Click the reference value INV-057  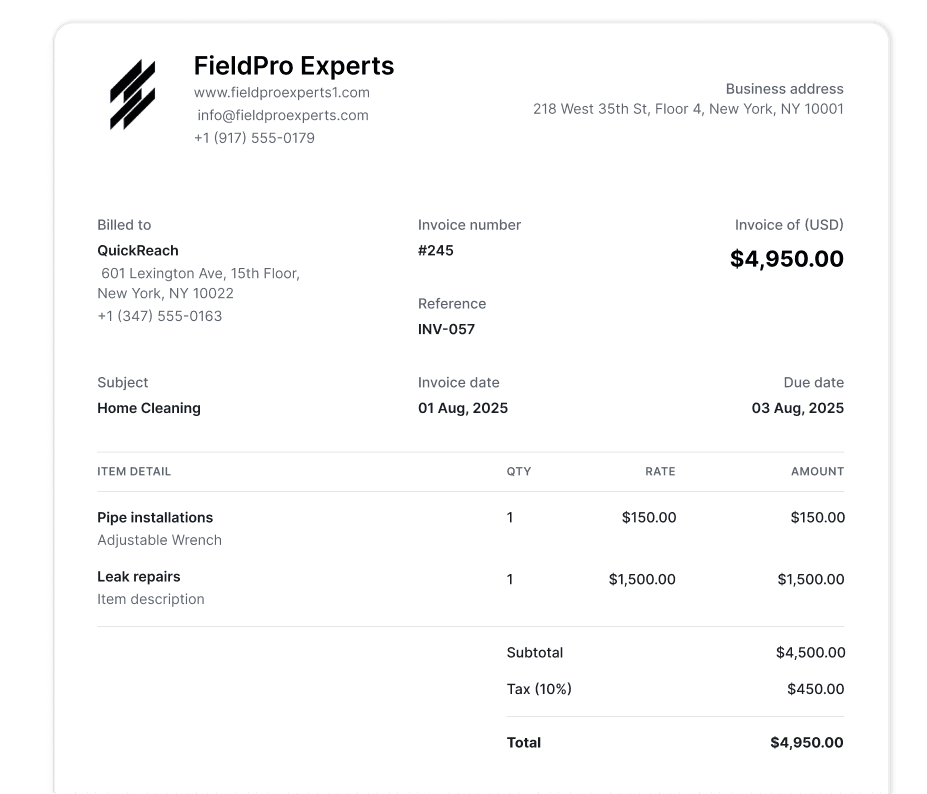pos(446,329)
